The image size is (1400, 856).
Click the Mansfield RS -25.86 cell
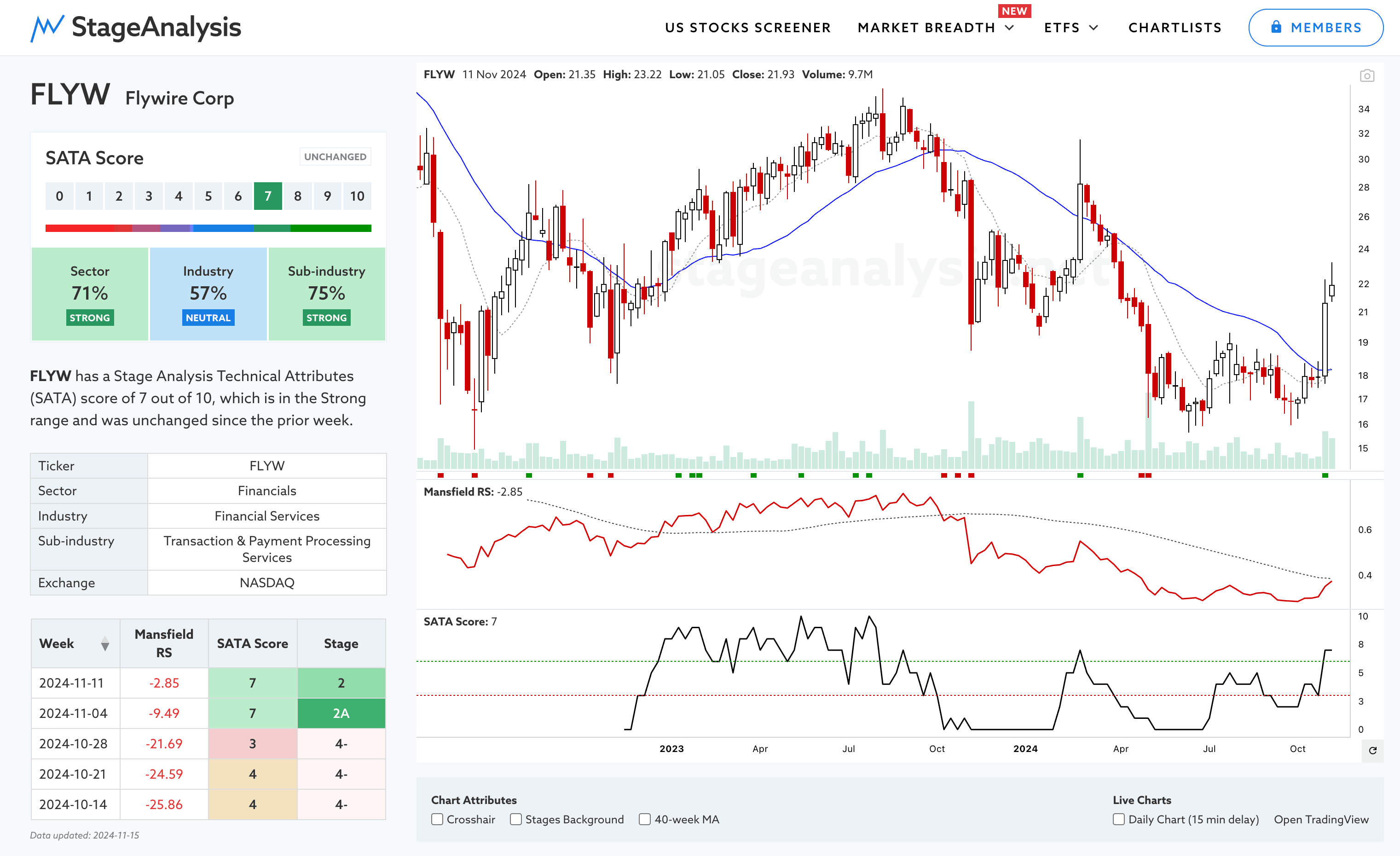coord(164,804)
